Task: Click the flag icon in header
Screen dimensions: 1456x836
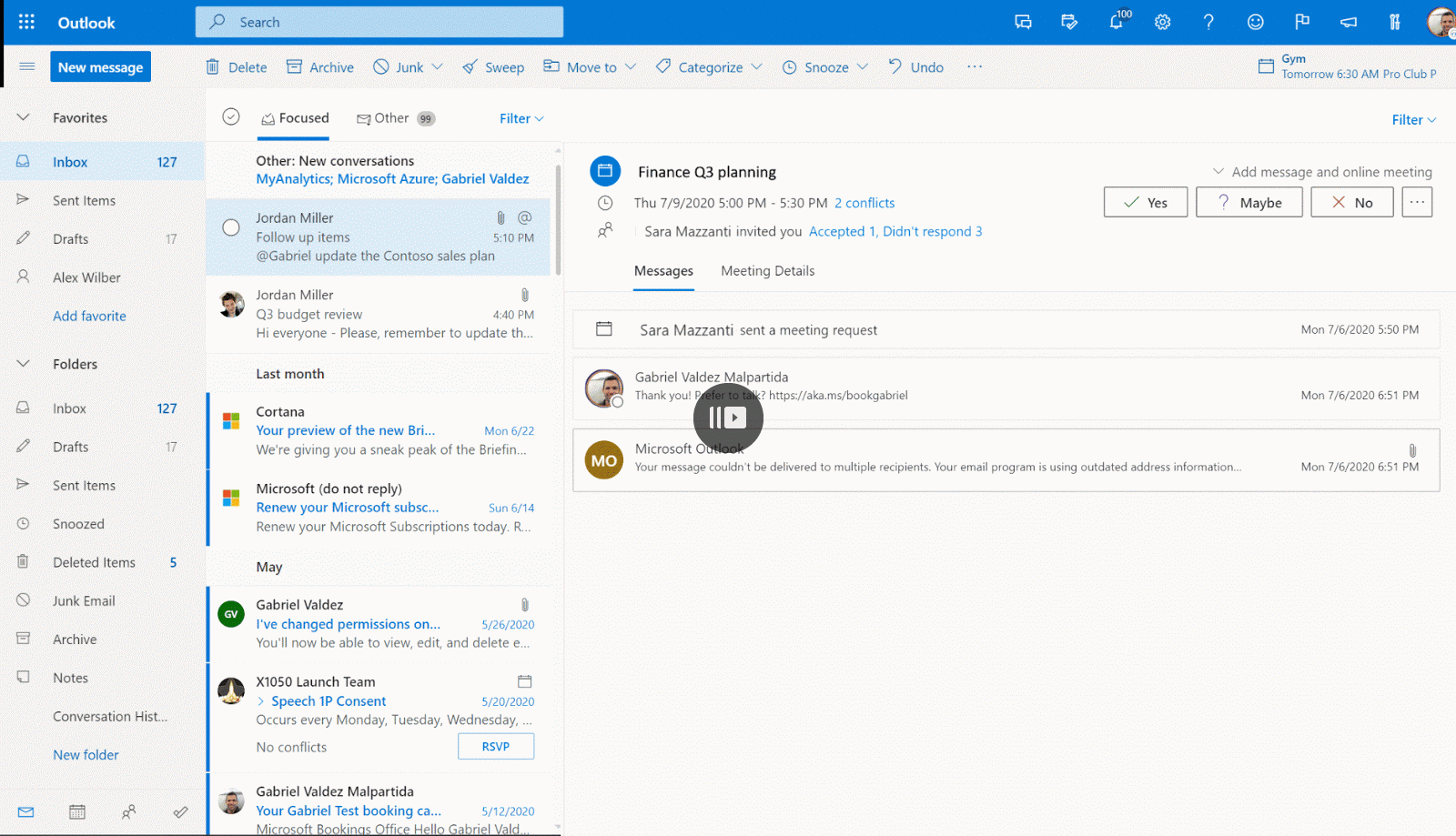Action: click(x=1302, y=22)
